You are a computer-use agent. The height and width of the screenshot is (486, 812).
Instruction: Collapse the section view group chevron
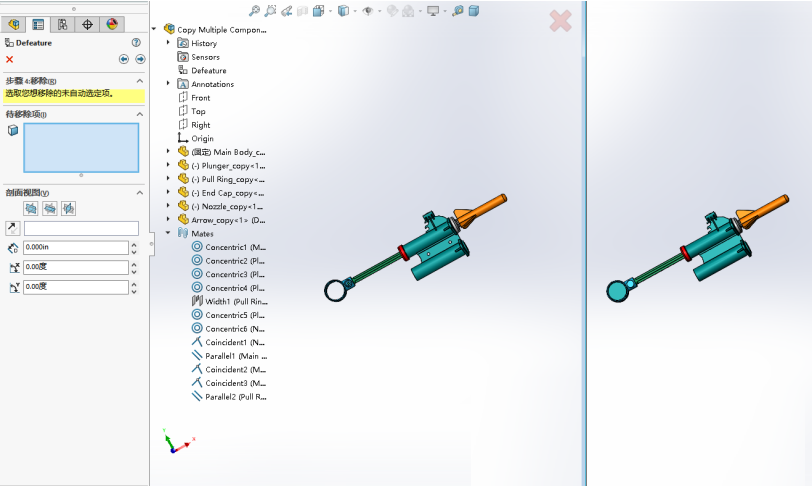139,192
